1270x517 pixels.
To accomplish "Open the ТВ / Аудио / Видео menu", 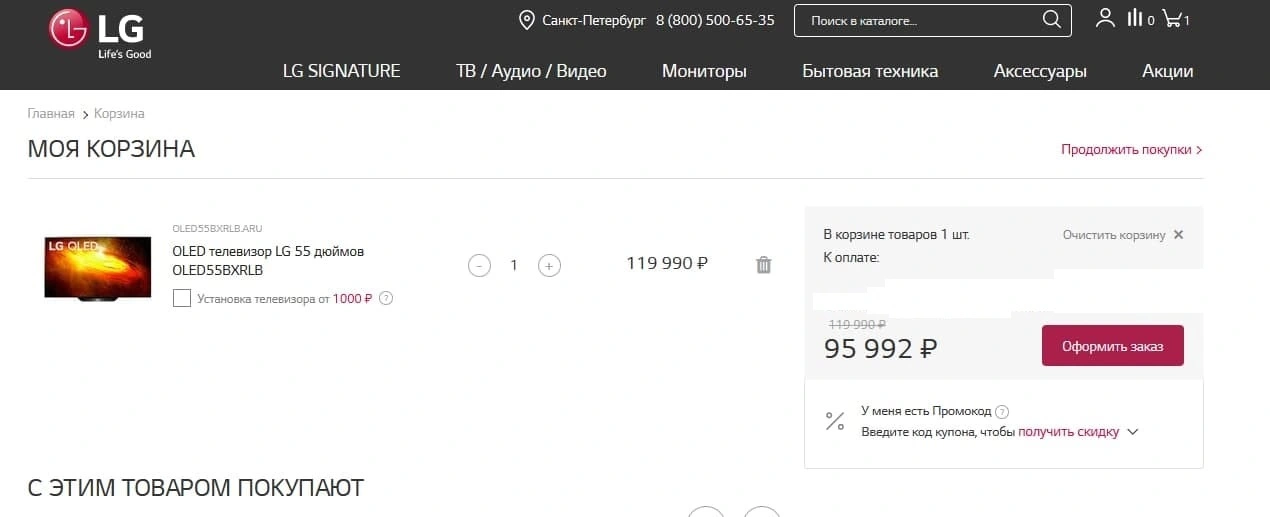I will coord(531,71).
